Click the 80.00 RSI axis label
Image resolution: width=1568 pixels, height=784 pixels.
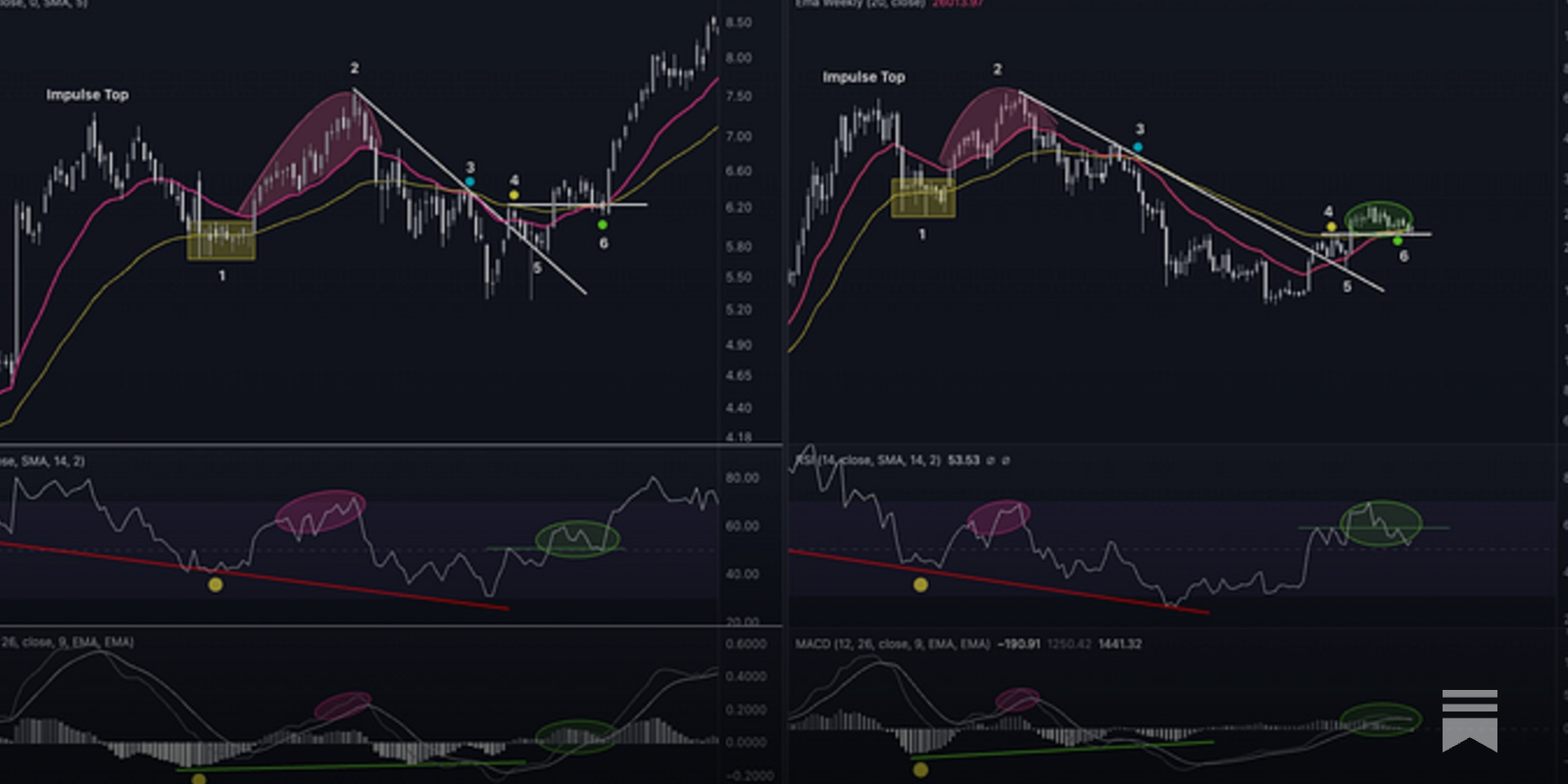pos(742,478)
